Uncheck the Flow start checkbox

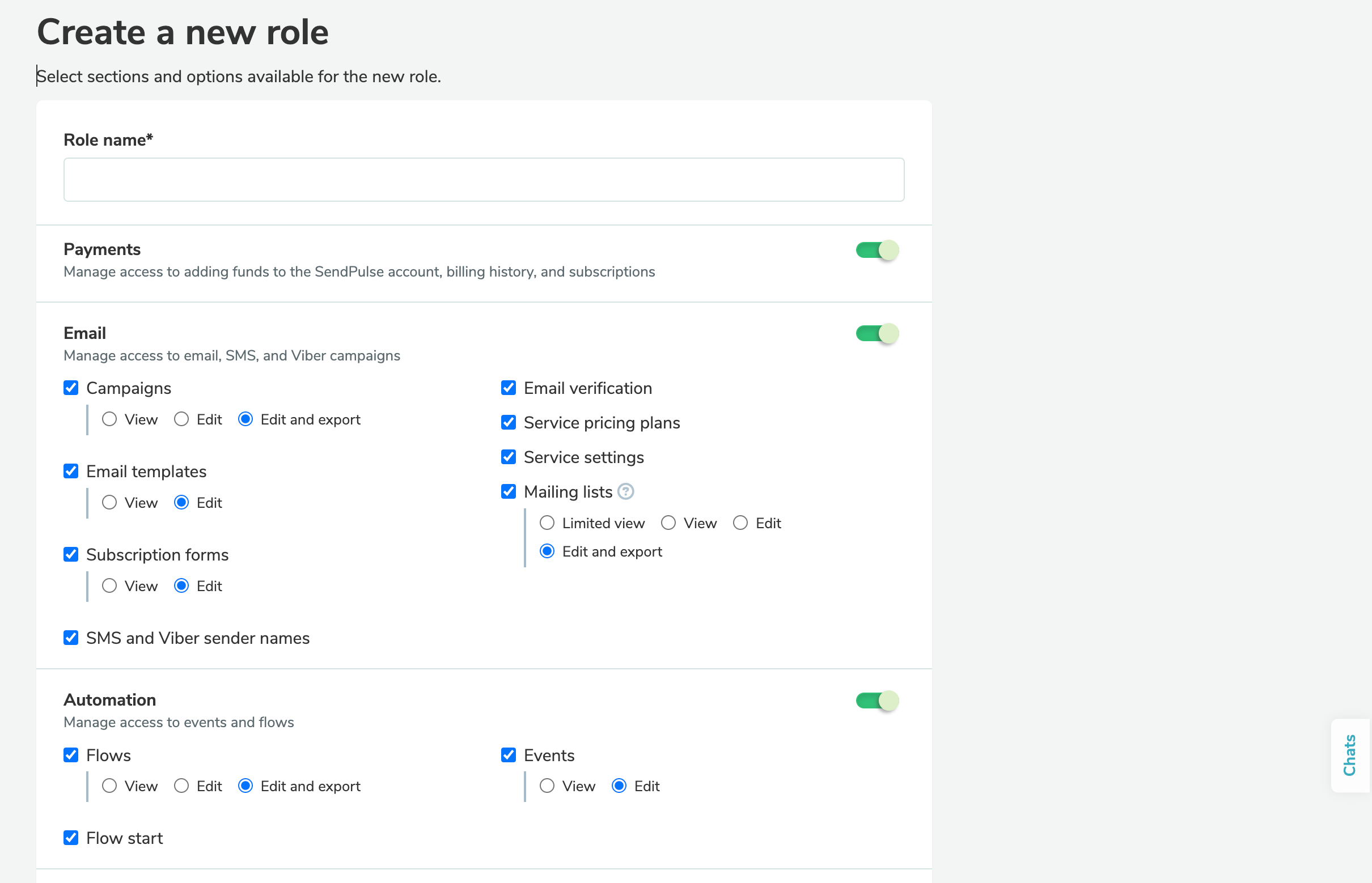(x=70, y=838)
